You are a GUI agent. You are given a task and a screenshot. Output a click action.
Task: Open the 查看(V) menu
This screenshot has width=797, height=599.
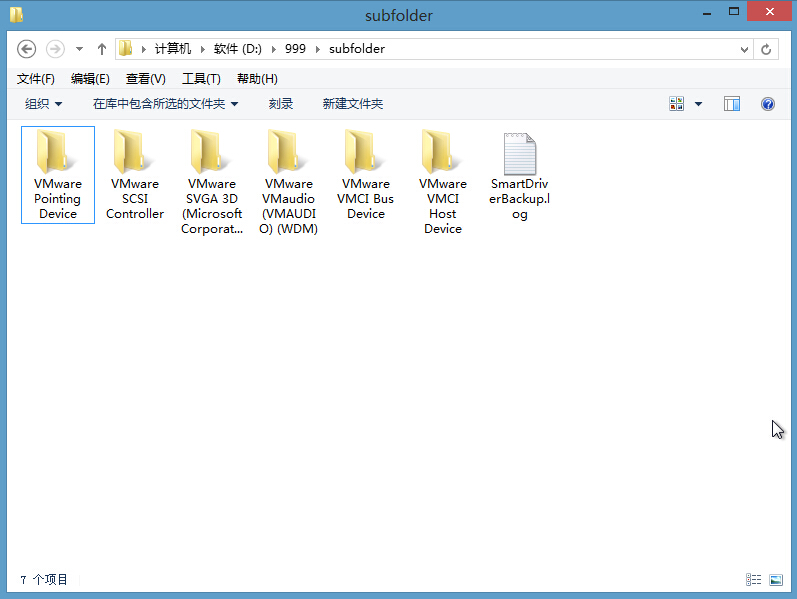pos(145,79)
